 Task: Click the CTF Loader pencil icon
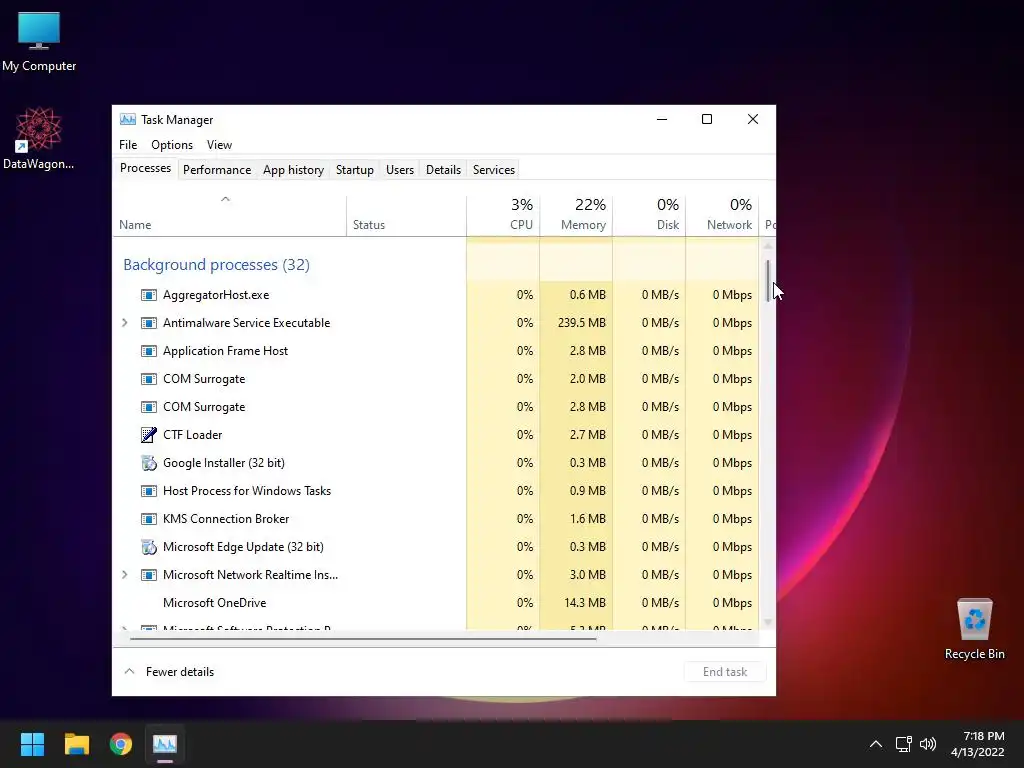[x=149, y=435]
